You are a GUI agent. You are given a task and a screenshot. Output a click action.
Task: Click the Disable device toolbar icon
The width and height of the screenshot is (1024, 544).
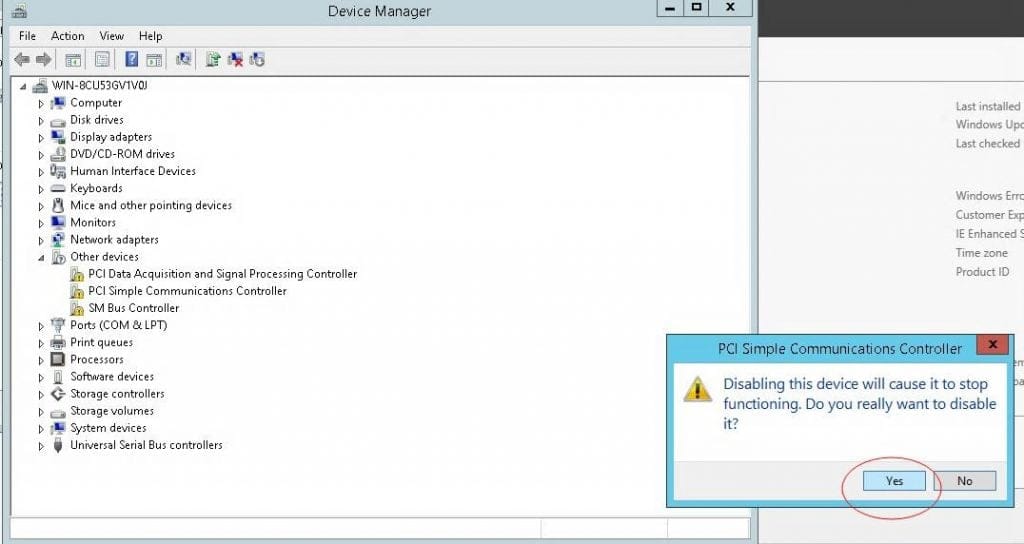[257, 60]
